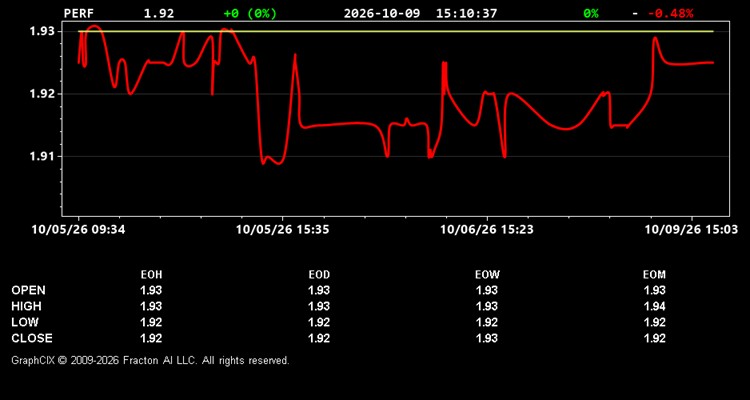This screenshot has height=400, width=750.
Task: Click the 15:10:37 timestamp in the header
Action: click(x=466, y=13)
